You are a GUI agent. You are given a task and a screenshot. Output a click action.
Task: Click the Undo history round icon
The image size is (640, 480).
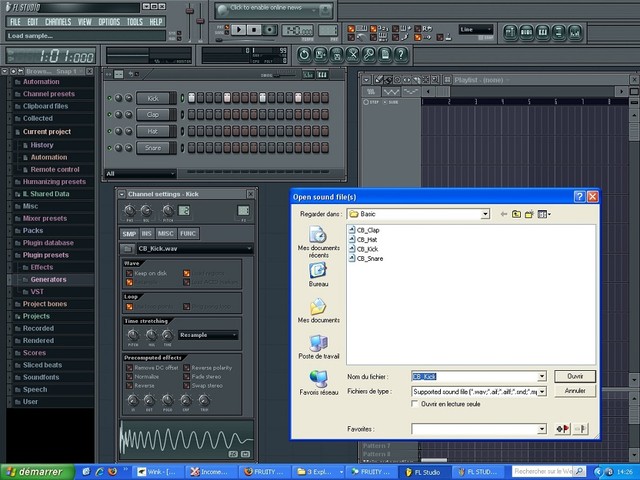click(304, 54)
